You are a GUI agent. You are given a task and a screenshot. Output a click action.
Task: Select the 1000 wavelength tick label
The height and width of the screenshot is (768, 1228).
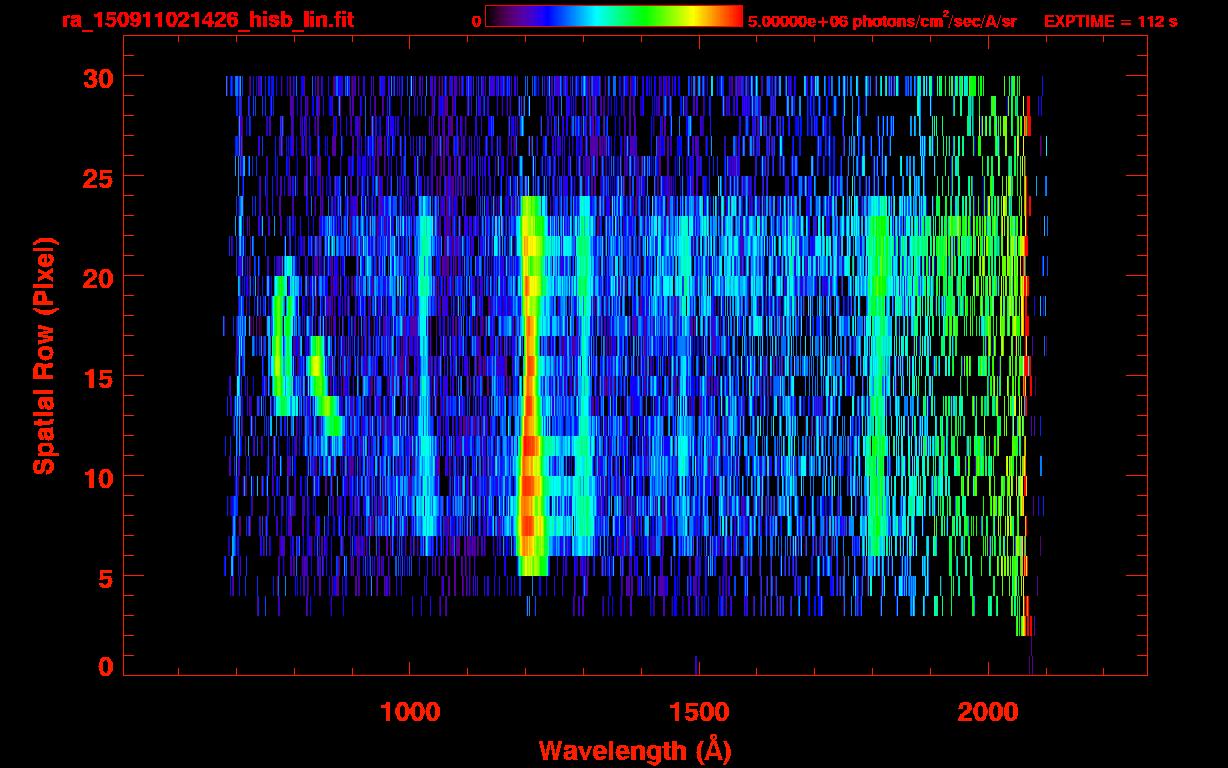(410, 712)
